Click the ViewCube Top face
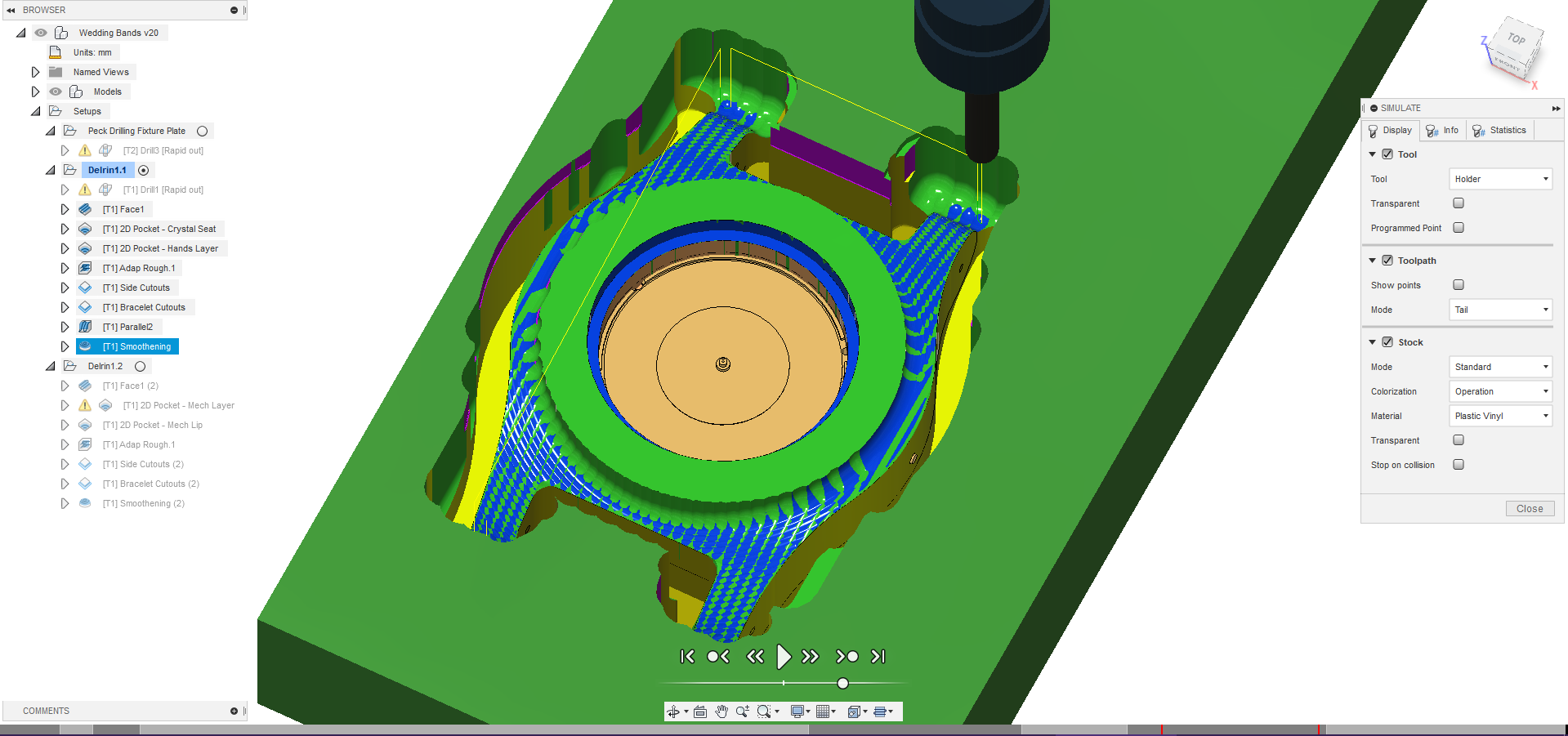The width and height of the screenshot is (1568, 736). pyautogui.click(x=1518, y=40)
